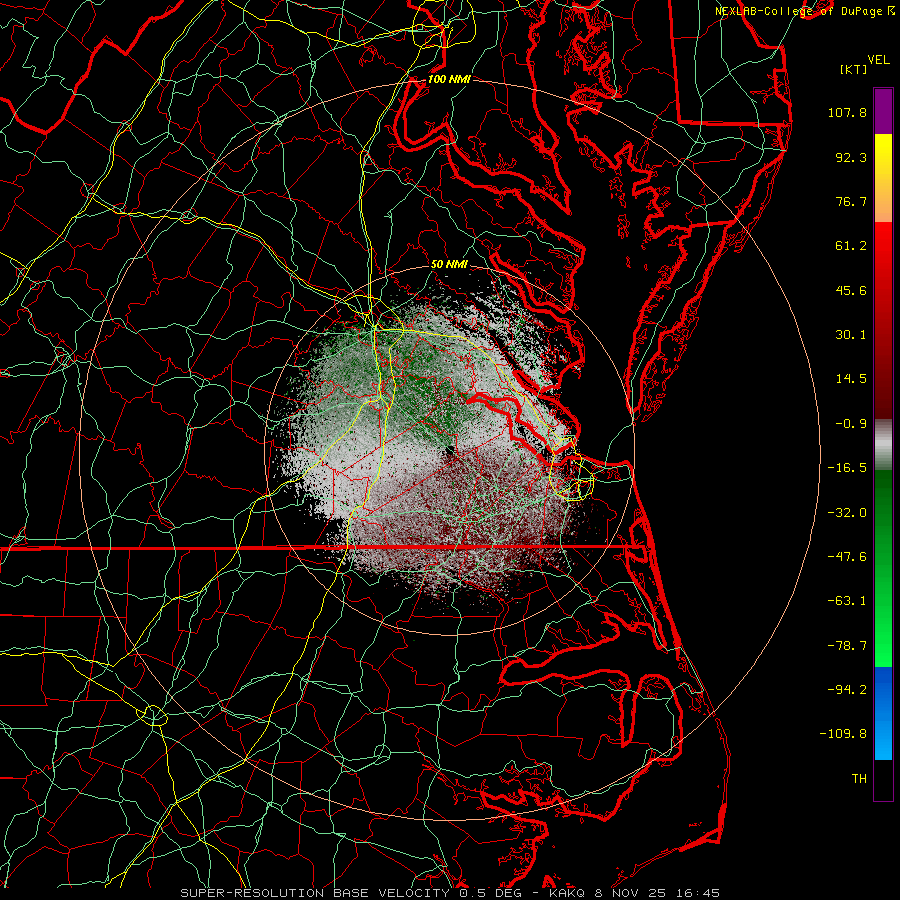Click the 61.2 legend value
900x900 pixels.
point(851,246)
